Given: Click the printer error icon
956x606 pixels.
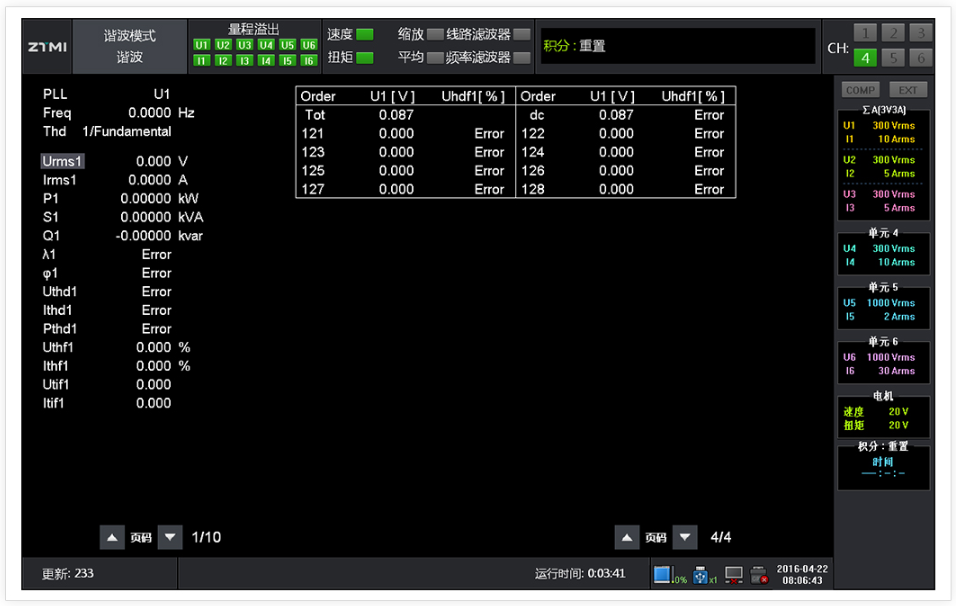Looking at the screenshot, I should (759, 575).
